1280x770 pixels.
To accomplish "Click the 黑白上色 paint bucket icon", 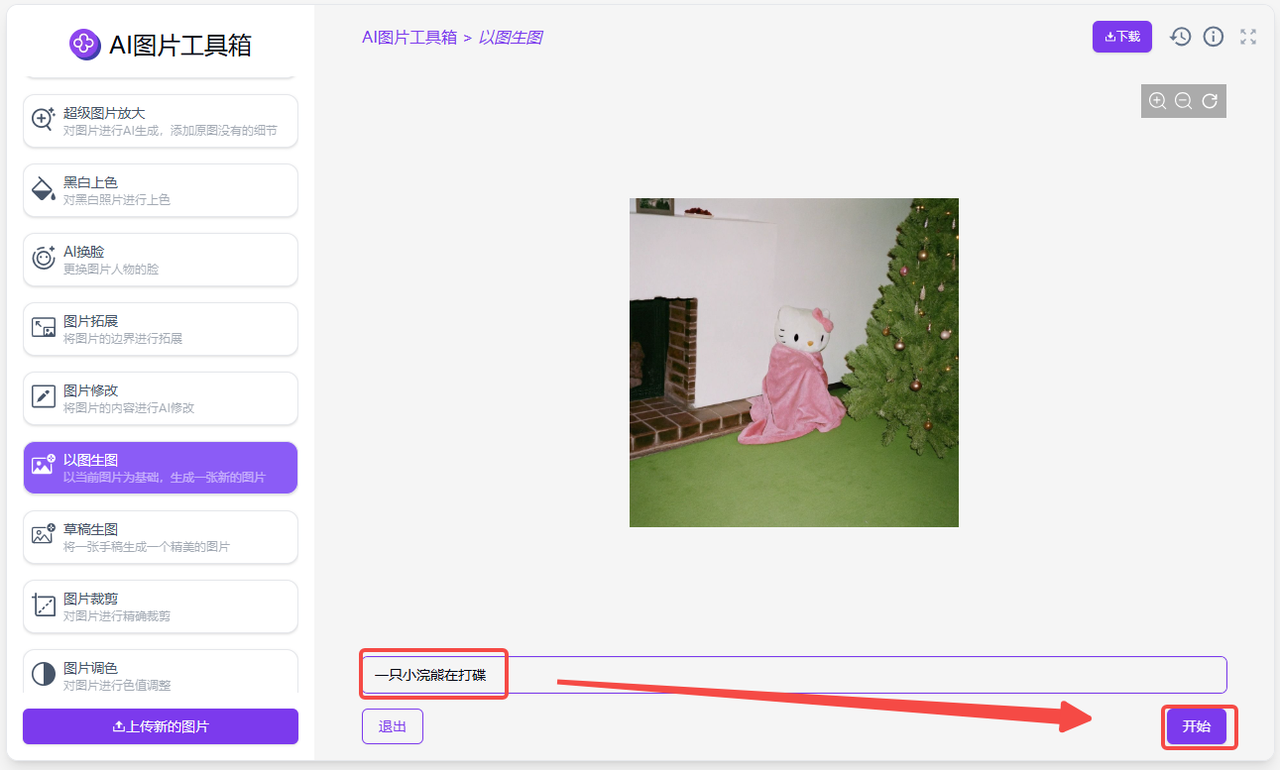I will tap(43, 190).
